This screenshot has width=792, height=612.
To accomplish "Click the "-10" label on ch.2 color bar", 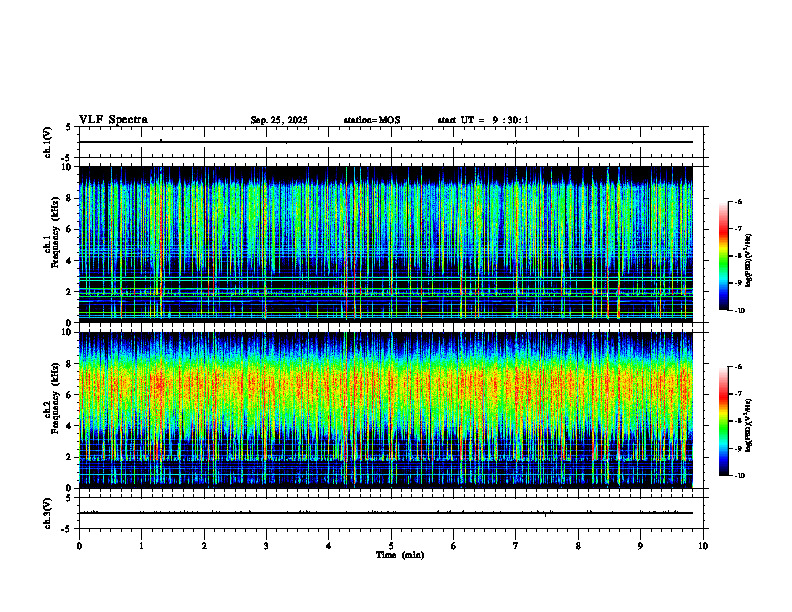I will click(740, 476).
